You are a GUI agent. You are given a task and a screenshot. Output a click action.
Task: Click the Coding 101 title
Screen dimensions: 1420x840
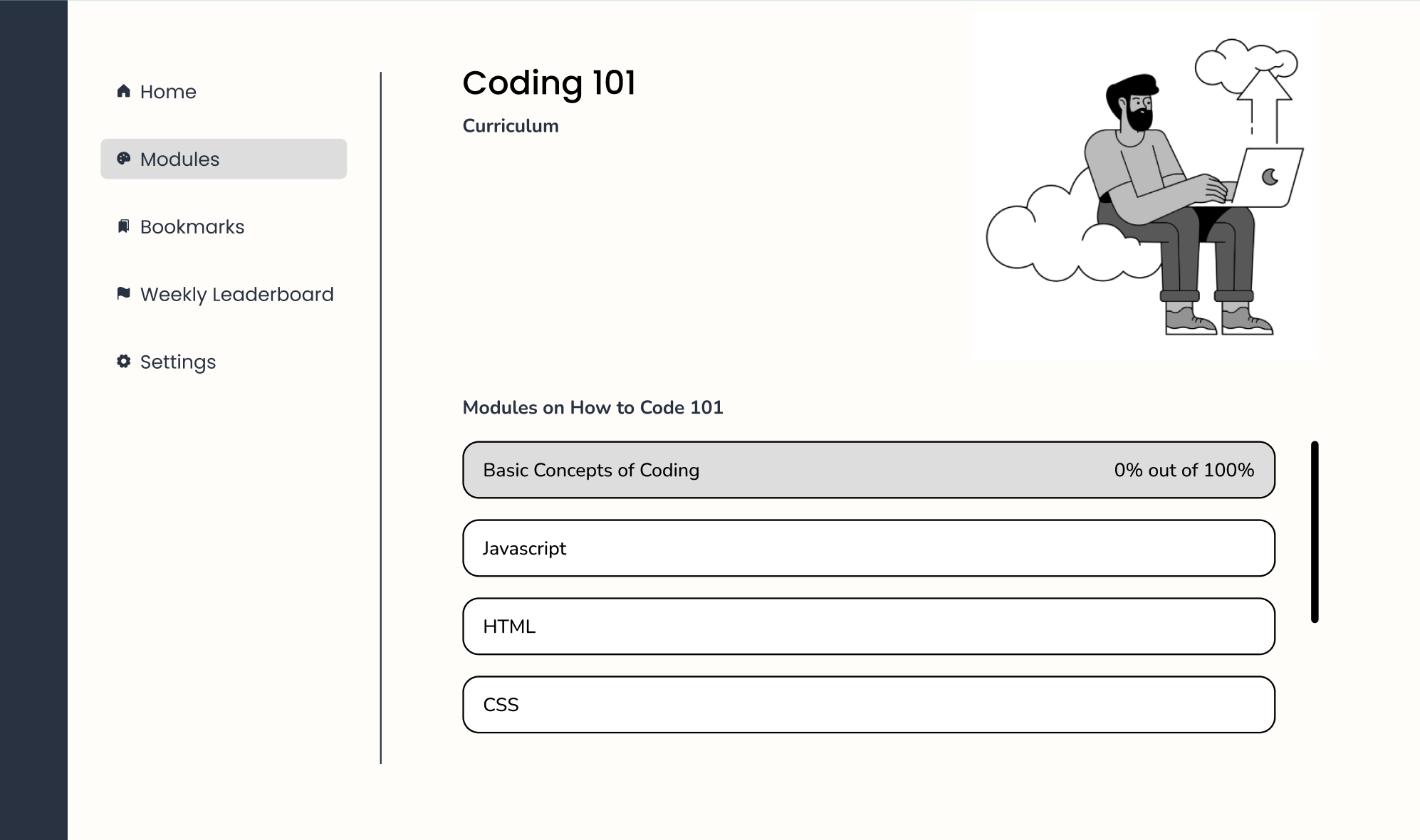(549, 83)
